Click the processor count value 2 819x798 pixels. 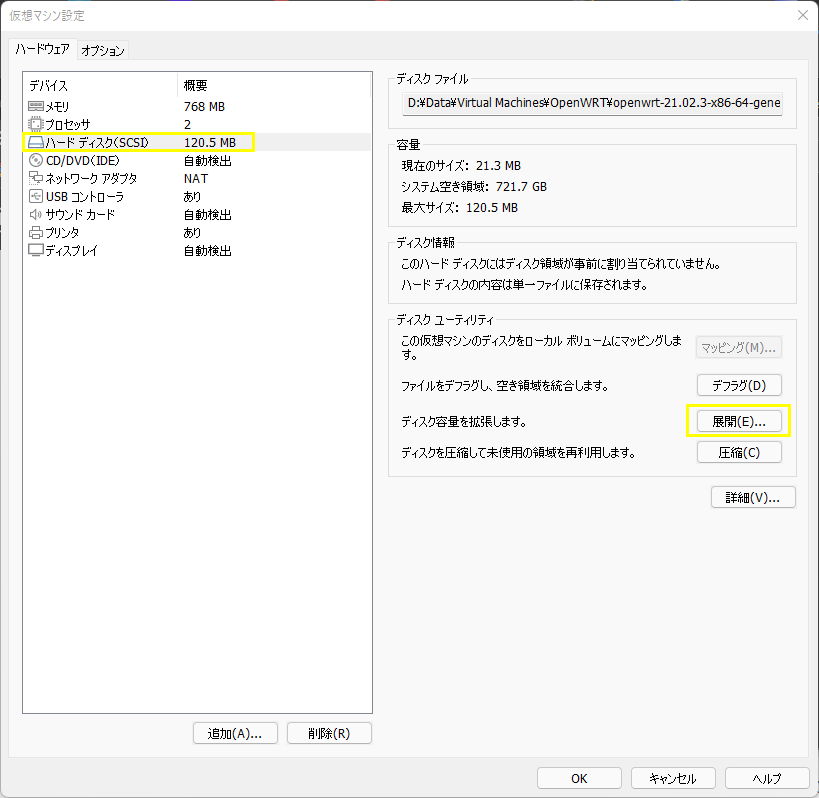[188, 124]
